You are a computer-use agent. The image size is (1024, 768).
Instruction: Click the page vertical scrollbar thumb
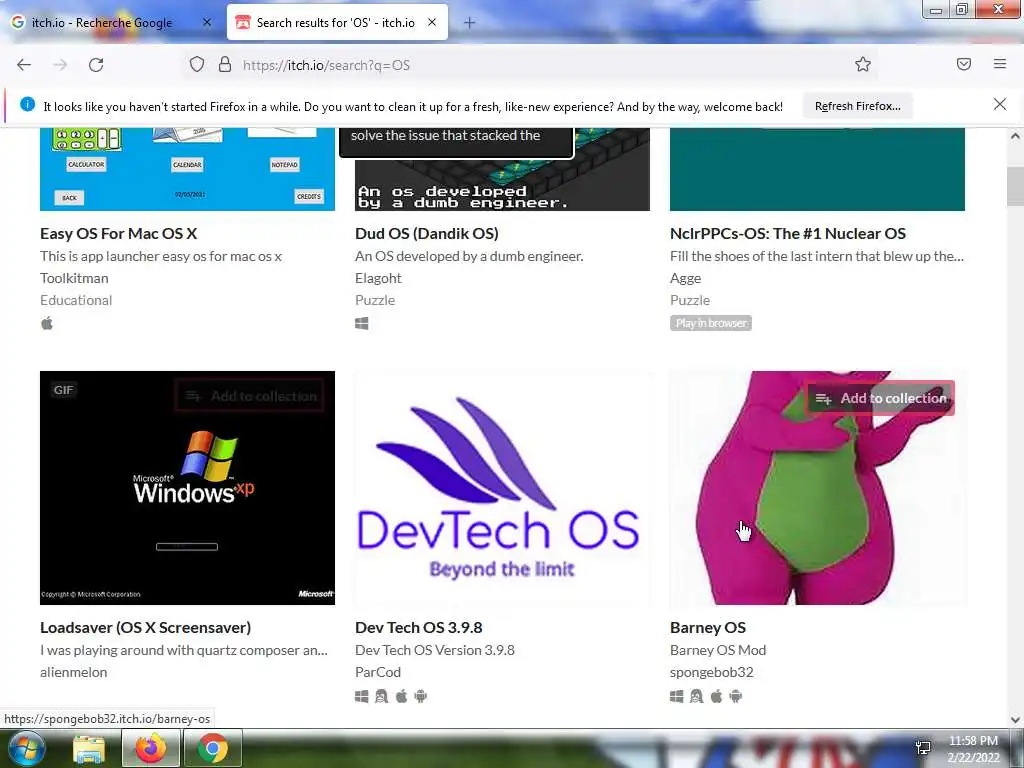(x=1015, y=186)
